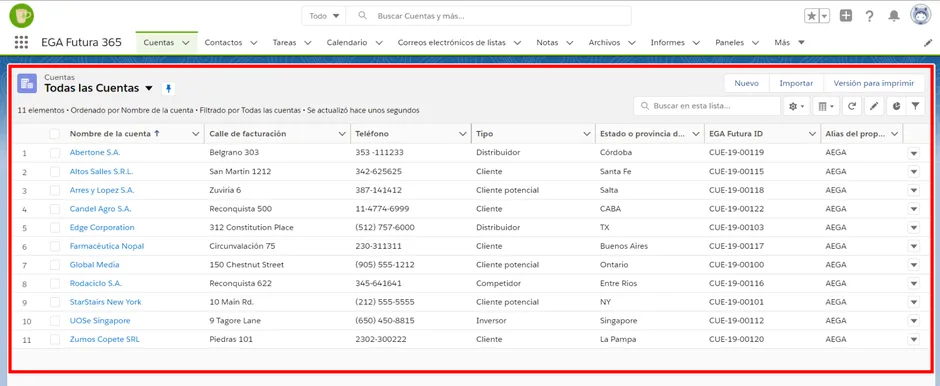Click the Nuevo button

pos(746,83)
